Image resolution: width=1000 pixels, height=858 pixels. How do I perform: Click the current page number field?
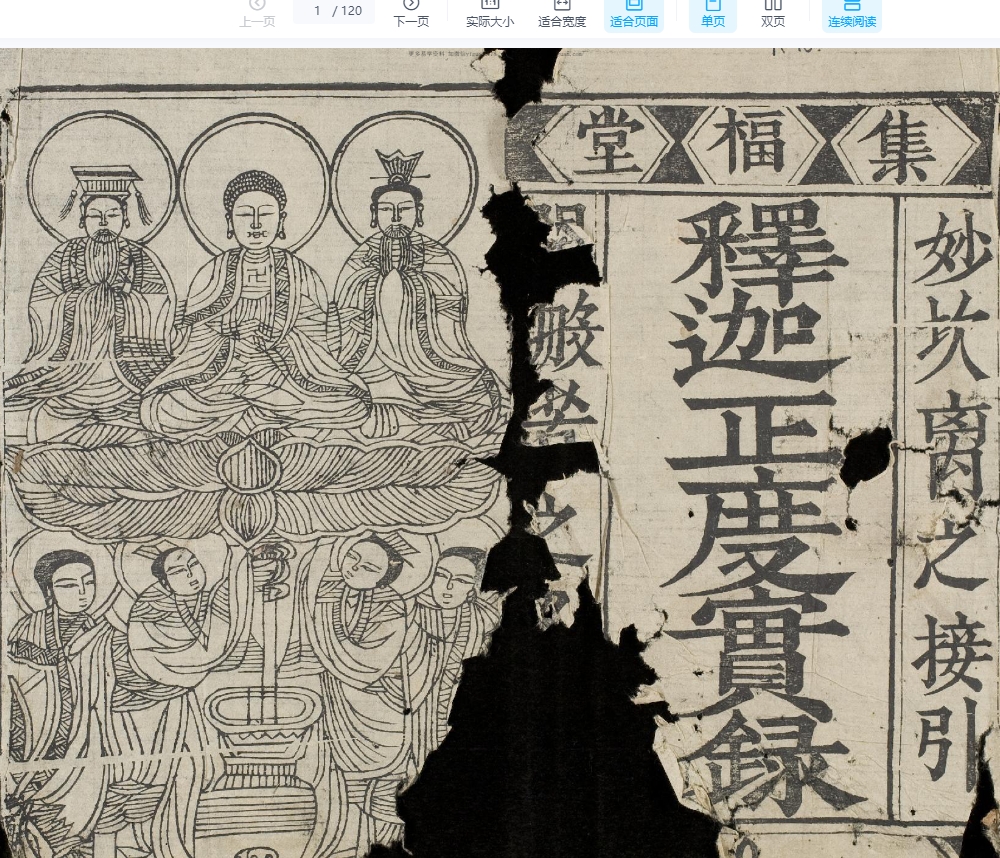318,11
